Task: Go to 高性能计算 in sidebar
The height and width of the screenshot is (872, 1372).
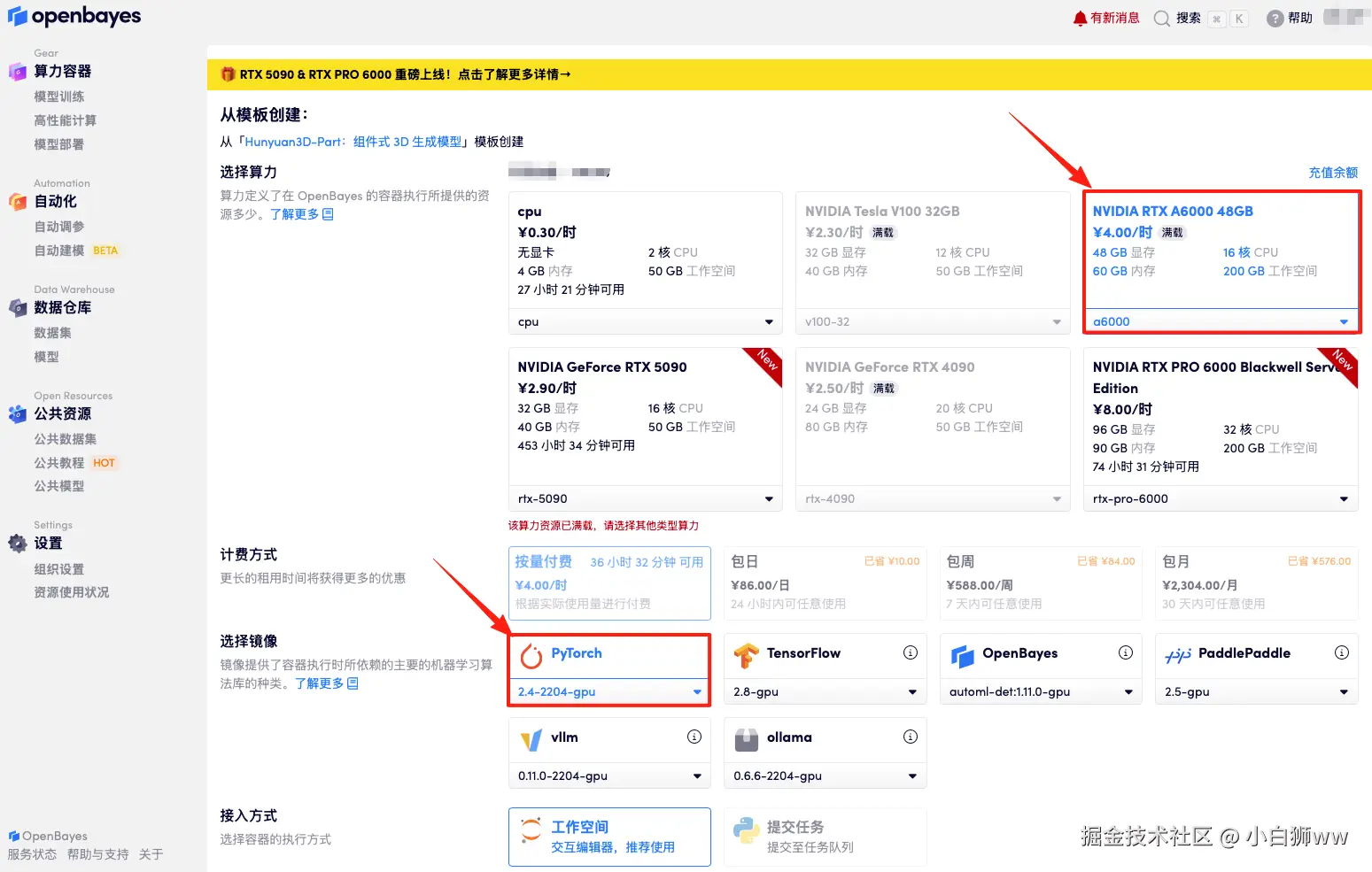Action: point(66,120)
